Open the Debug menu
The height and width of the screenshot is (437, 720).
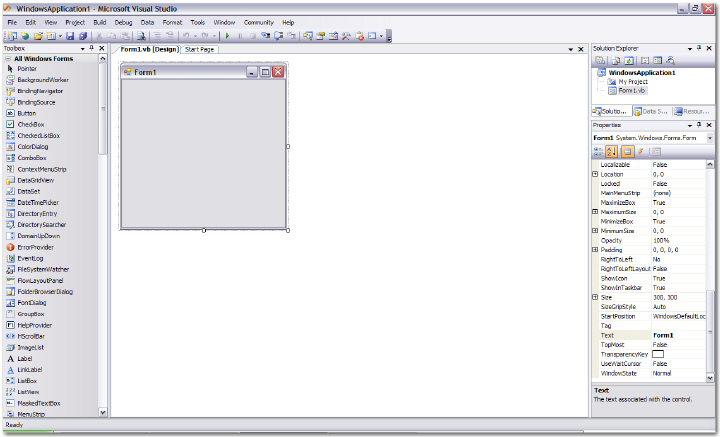(123, 21)
